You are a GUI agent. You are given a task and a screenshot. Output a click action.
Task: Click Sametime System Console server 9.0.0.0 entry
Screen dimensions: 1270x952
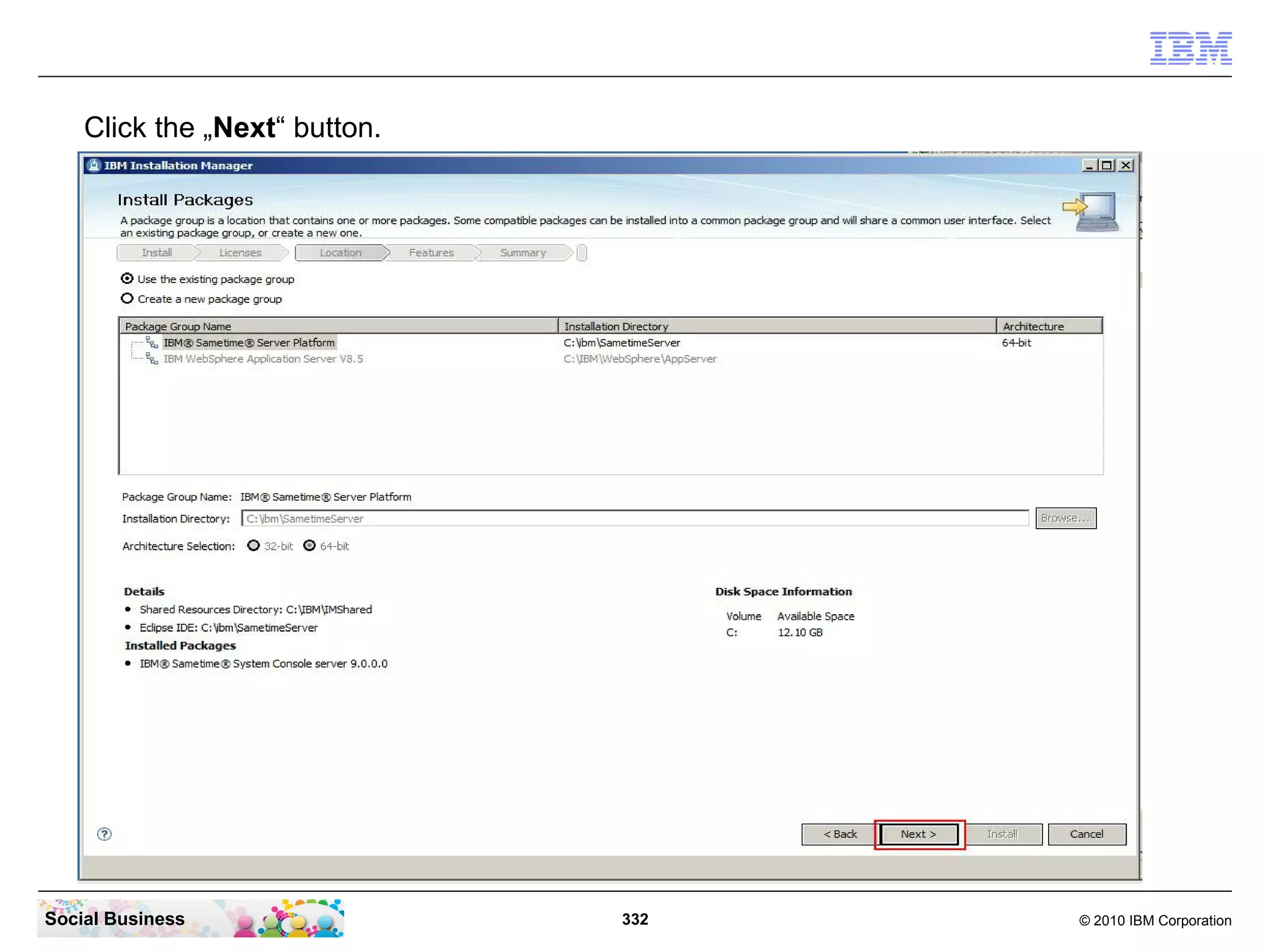coord(264,663)
